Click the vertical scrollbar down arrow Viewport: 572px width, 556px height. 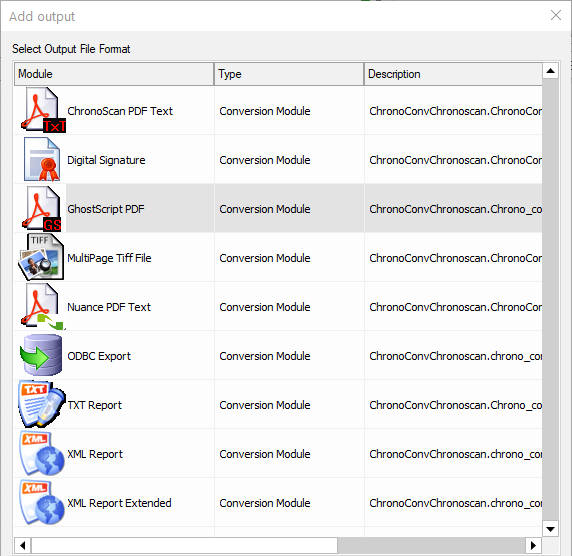click(x=550, y=529)
